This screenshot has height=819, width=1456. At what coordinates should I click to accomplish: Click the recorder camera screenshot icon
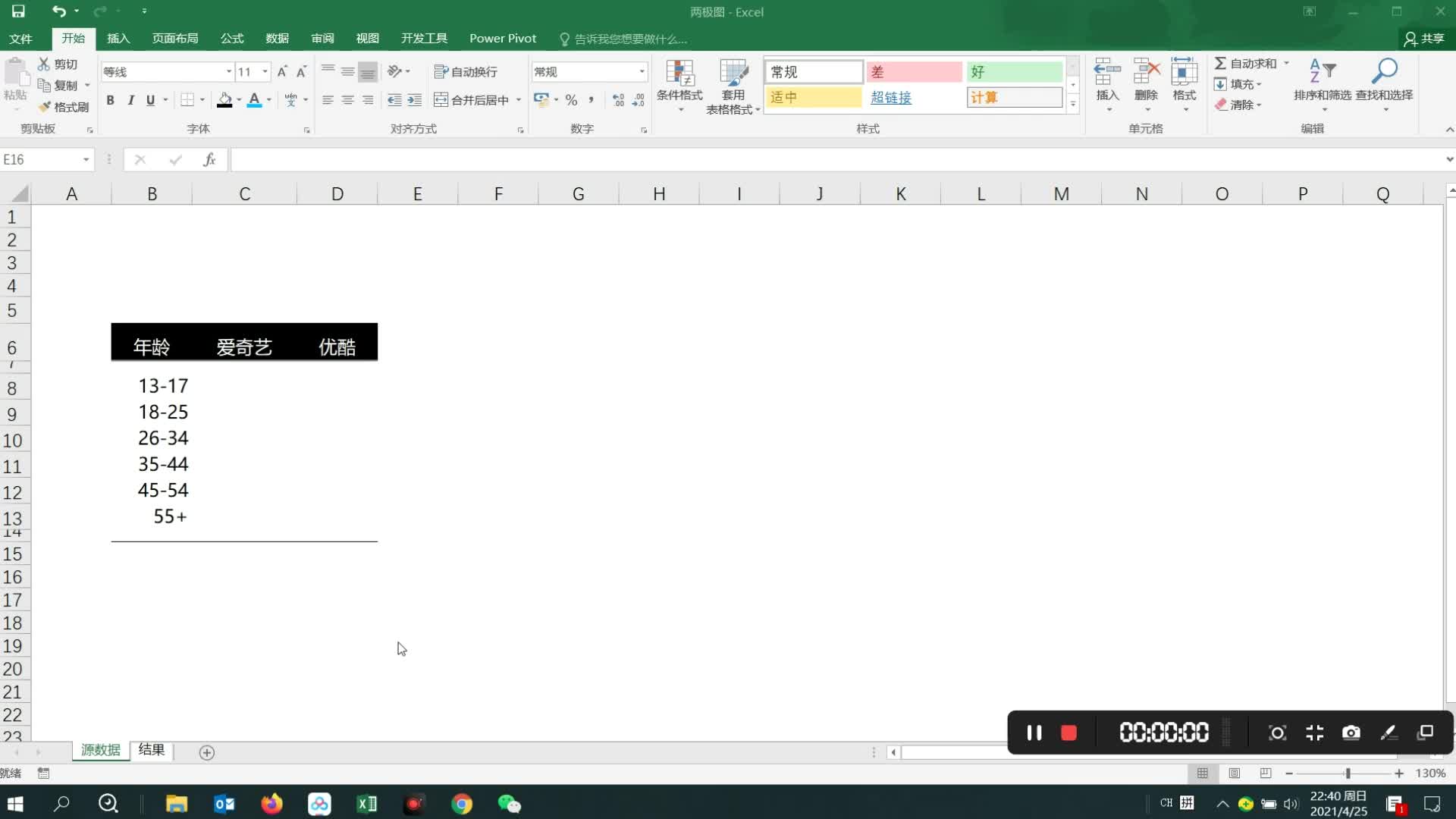coord(1351,733)
